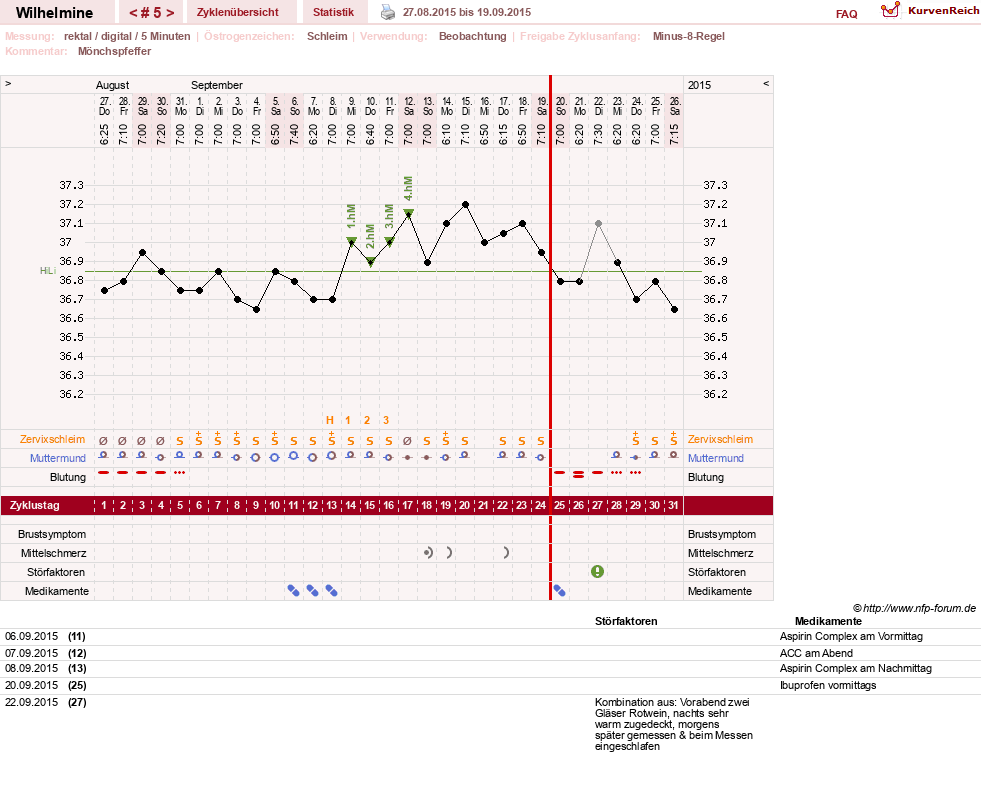The image size is (981, 798).
Task: Click the Blutung dash on cycle day 1
Action: [x=104, y=473]
